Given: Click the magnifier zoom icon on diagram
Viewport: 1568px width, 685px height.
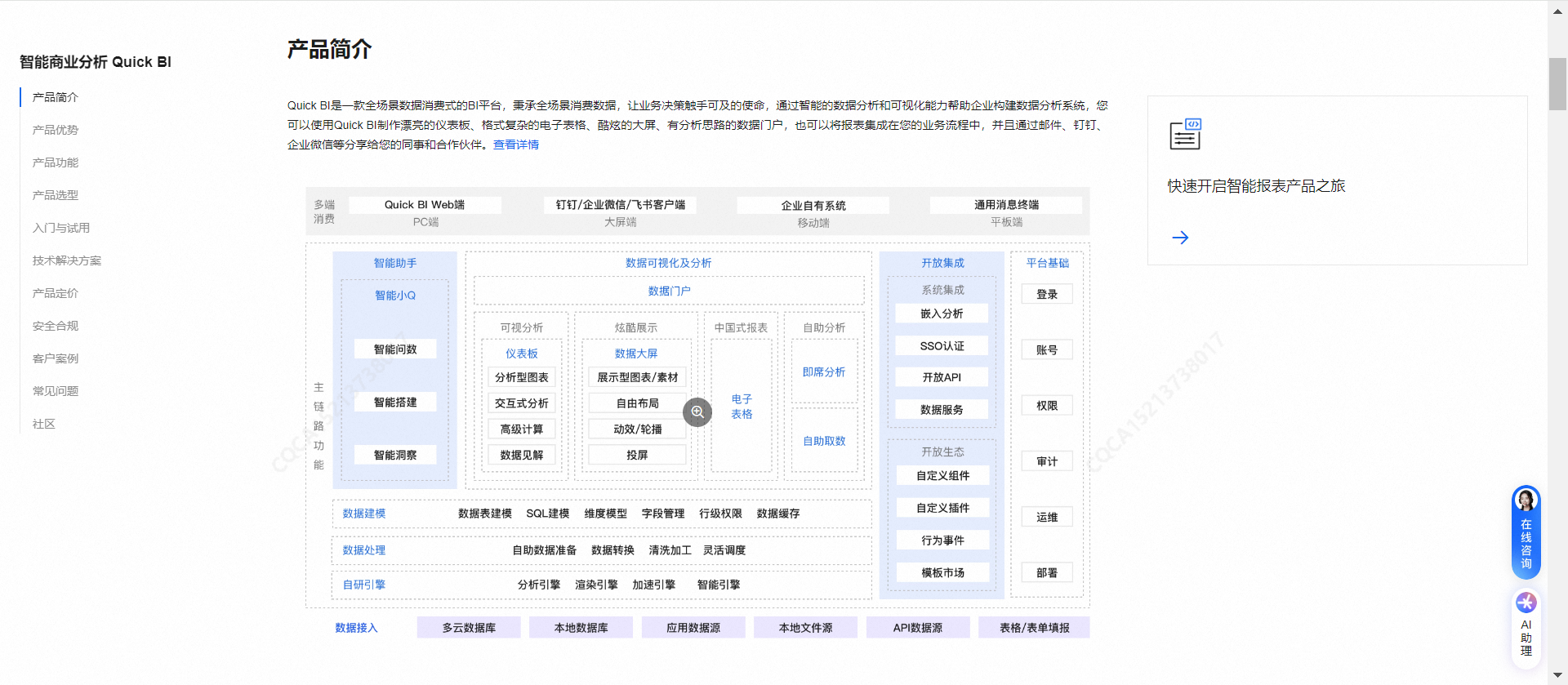Looking at the screenshot, I should pyautogui.click(x=697, y=412).
